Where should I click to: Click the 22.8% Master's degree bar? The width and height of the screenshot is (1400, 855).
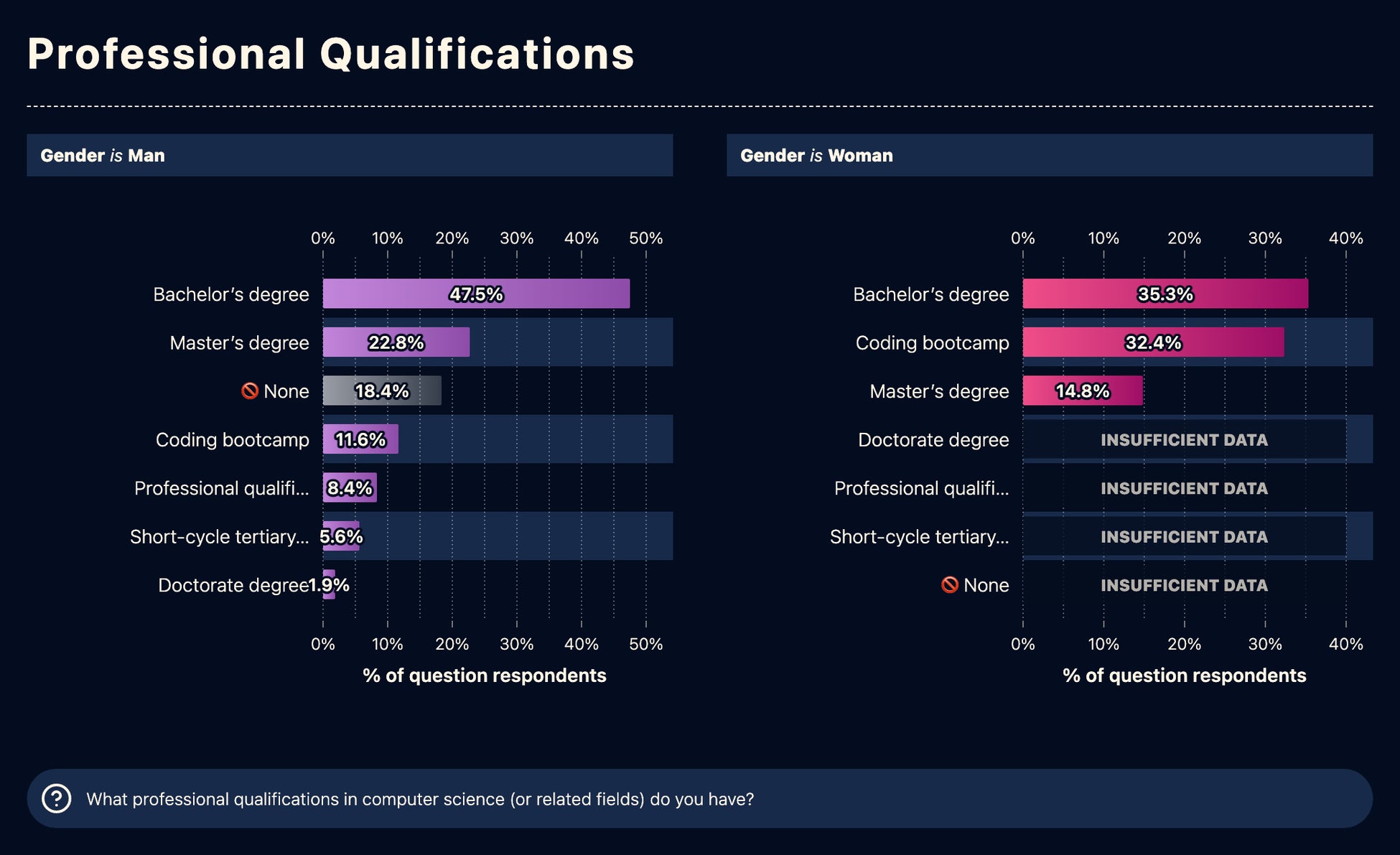pyautogui.click(x=396, y=342)
